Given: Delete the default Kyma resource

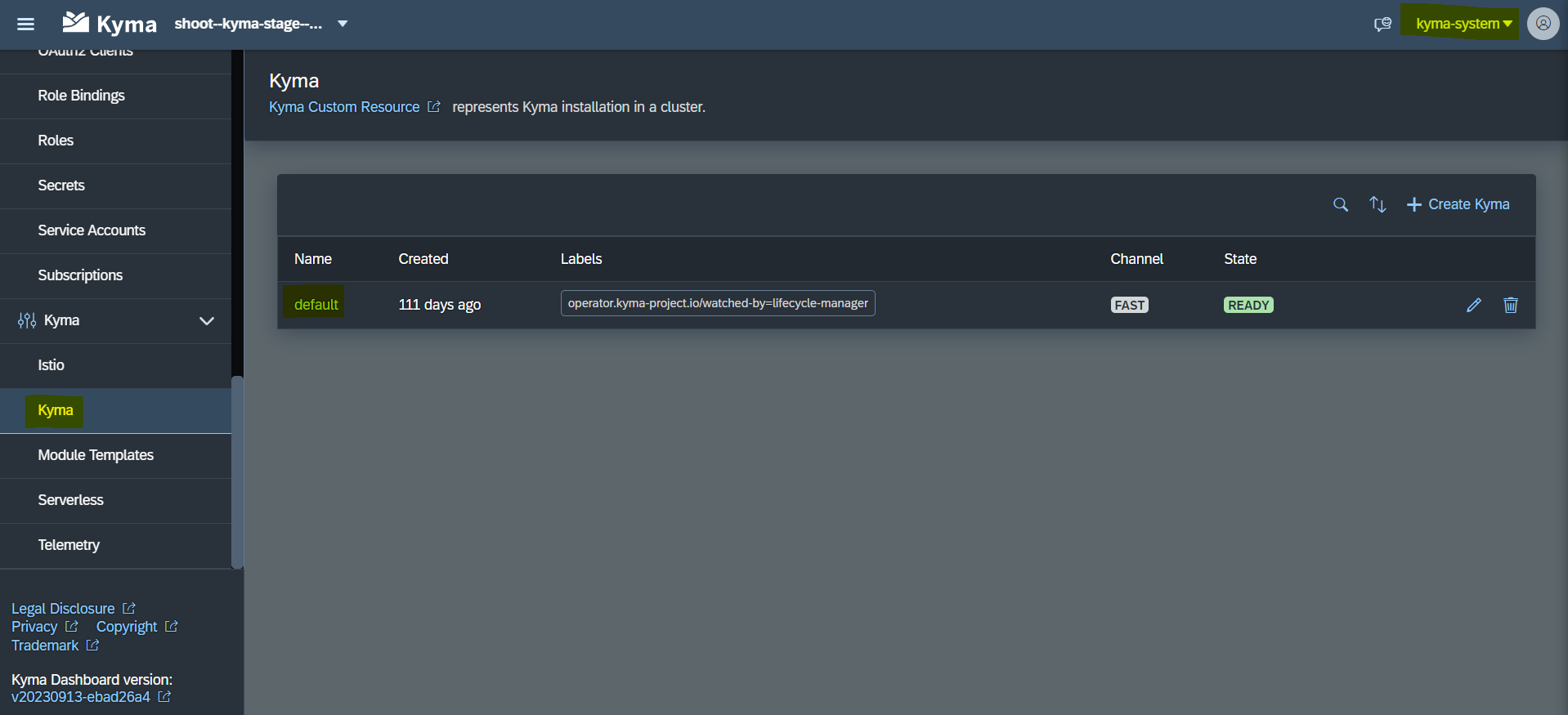Looking at the screenshot, I should pyautogui.click(x=1511, y=305).
